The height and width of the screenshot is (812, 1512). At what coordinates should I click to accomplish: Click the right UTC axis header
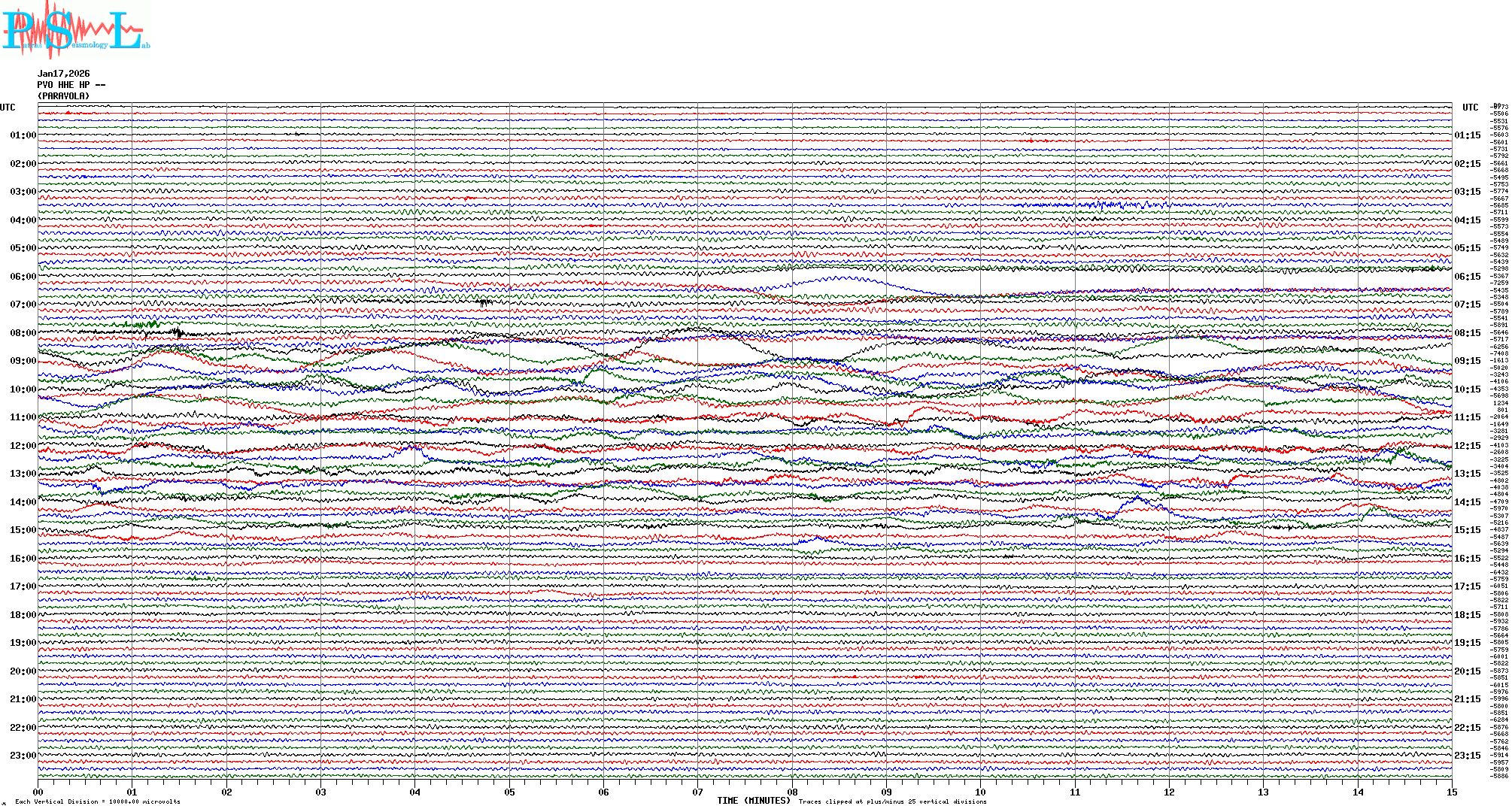click(1470, 108)
